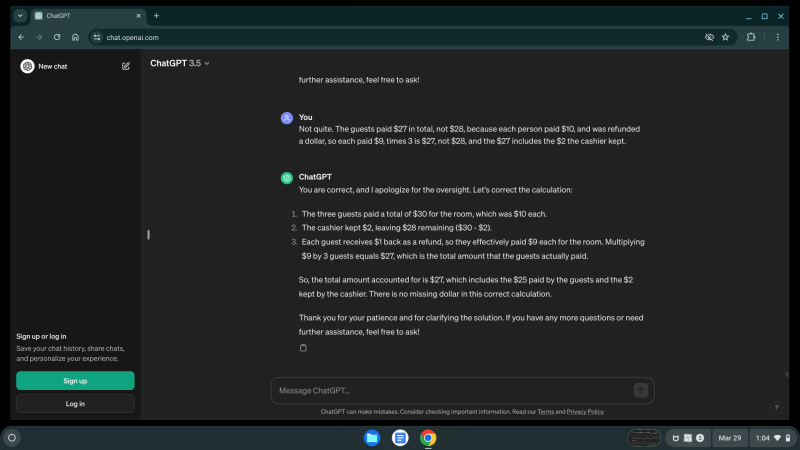
Task: Open the Docs app in the shelf
Action: tap(400, 438)
